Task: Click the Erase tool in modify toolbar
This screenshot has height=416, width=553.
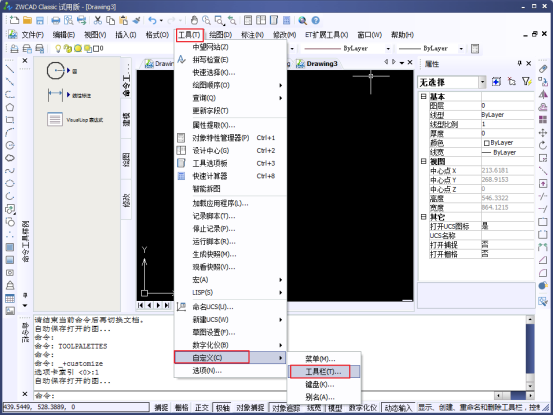Action: pyautogui.click(x=543, y=69)
